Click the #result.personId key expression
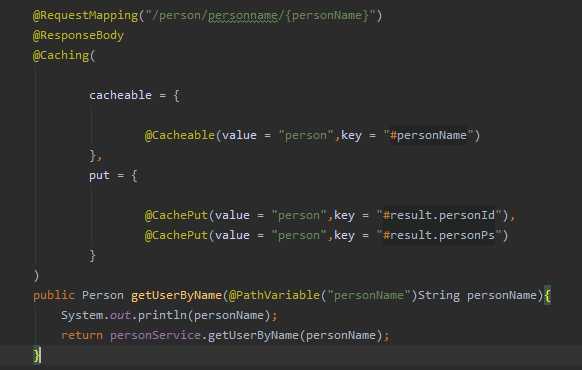582x370 pixels. [439, 215]
